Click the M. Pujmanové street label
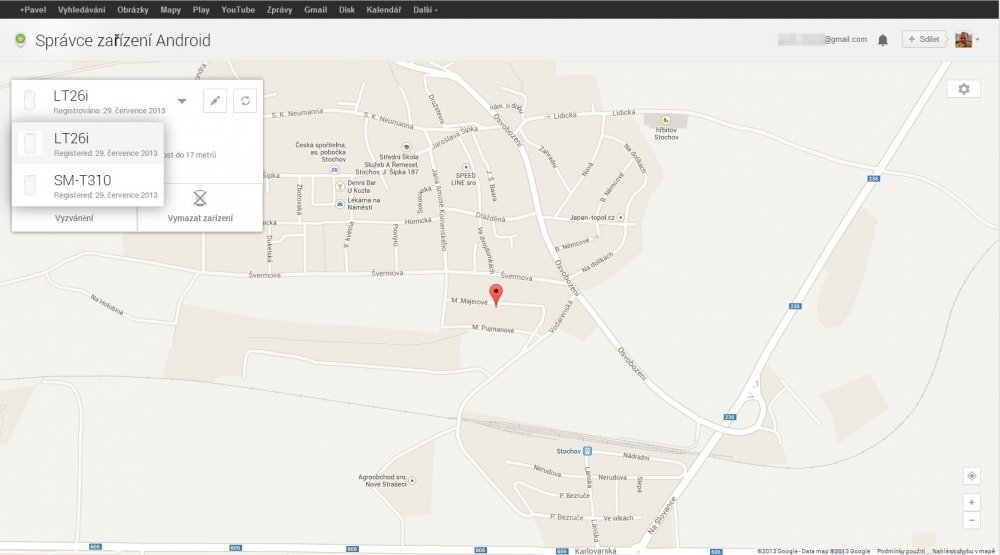The height and width of the screenshot is (555, 1000). [x=493, y=329]
